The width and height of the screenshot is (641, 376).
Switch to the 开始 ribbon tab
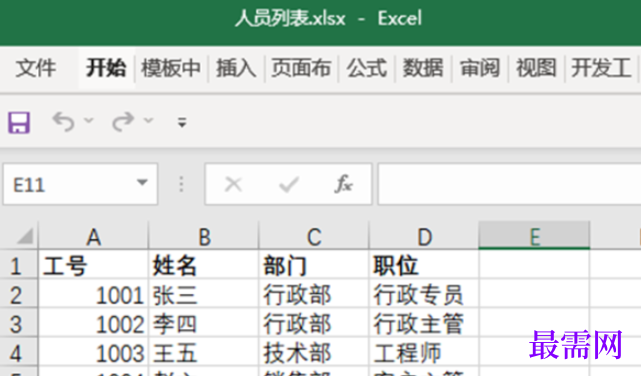(106, 68)
